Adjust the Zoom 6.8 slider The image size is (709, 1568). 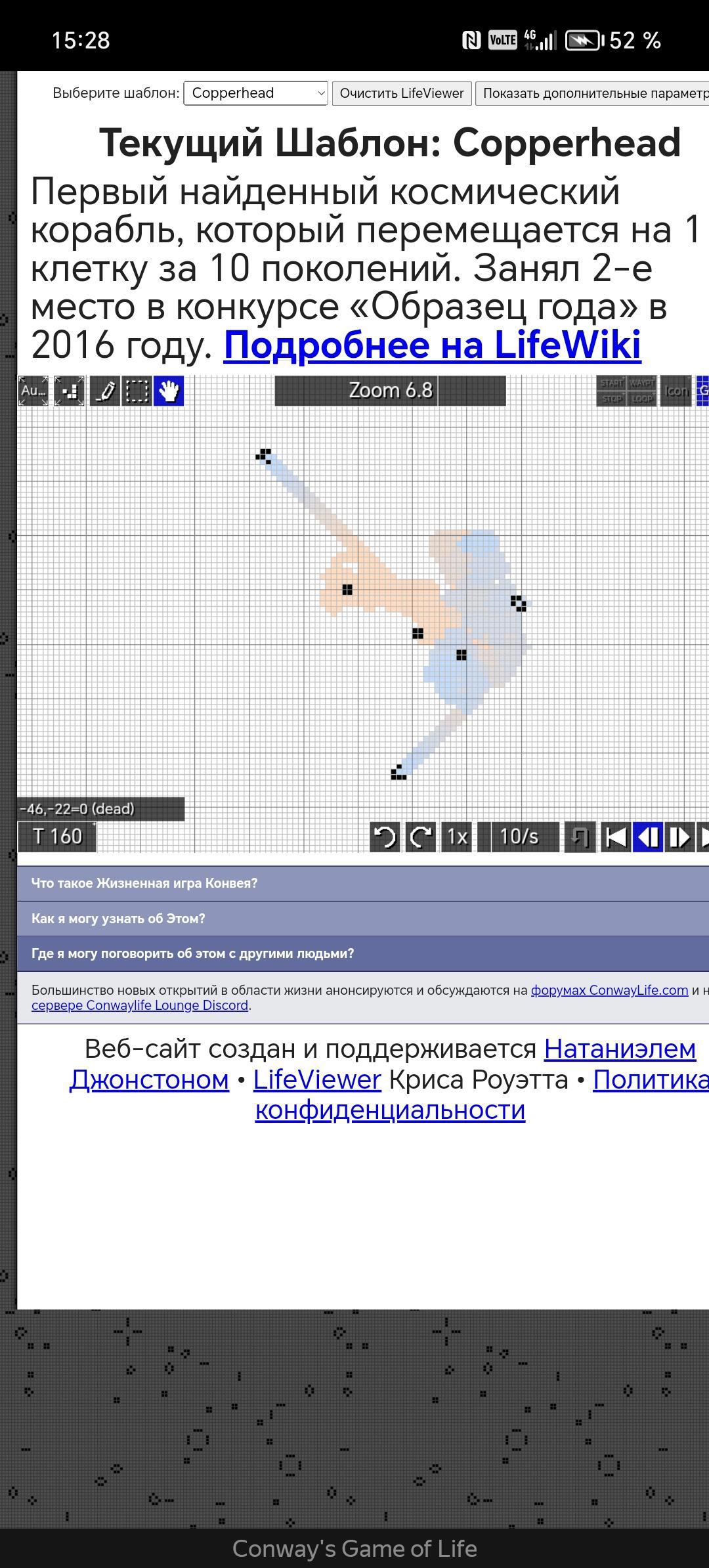coord(390,391)
